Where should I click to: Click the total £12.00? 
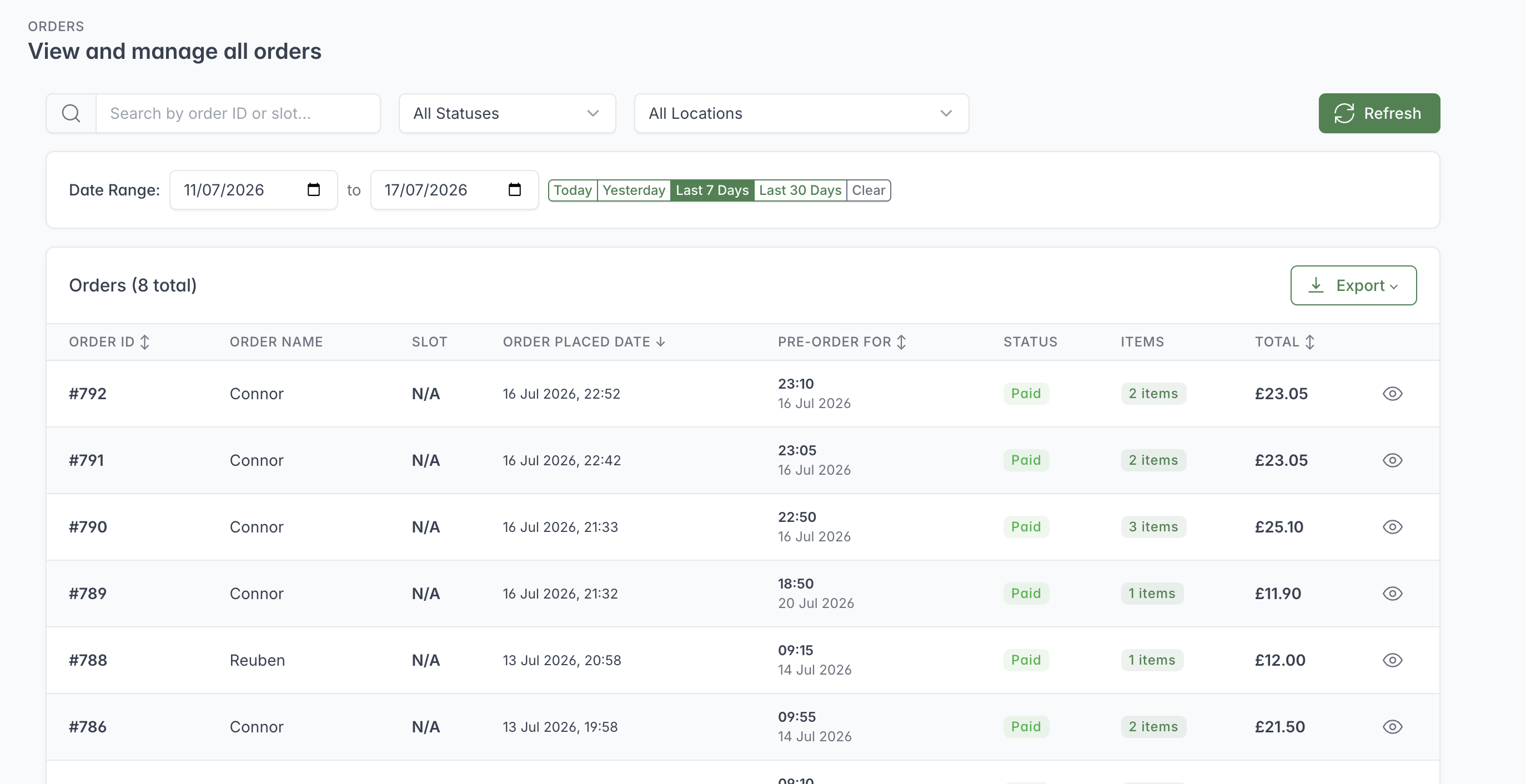[1279, 660]
